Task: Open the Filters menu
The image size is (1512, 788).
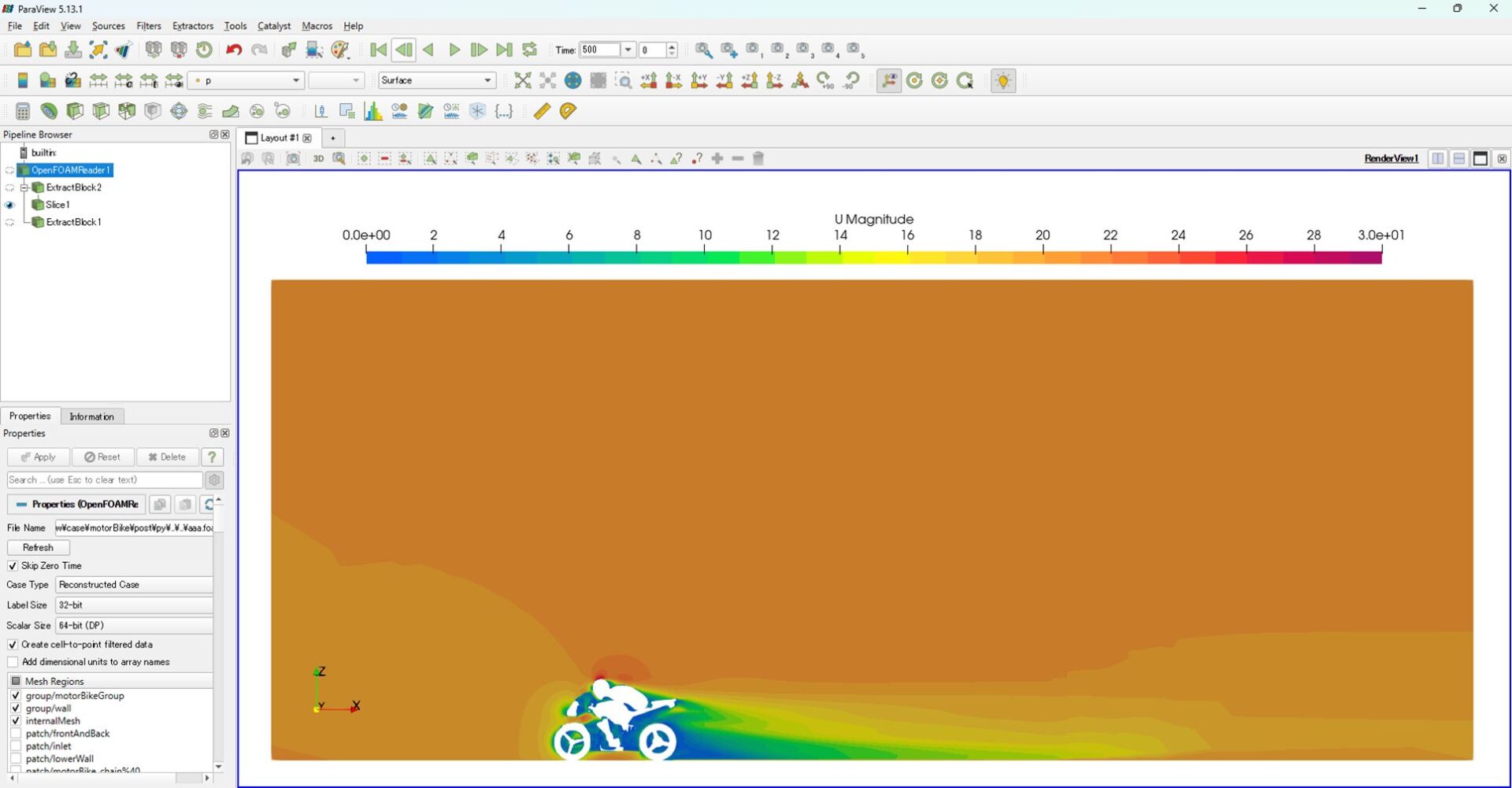Action: click(x=148, y=26)
